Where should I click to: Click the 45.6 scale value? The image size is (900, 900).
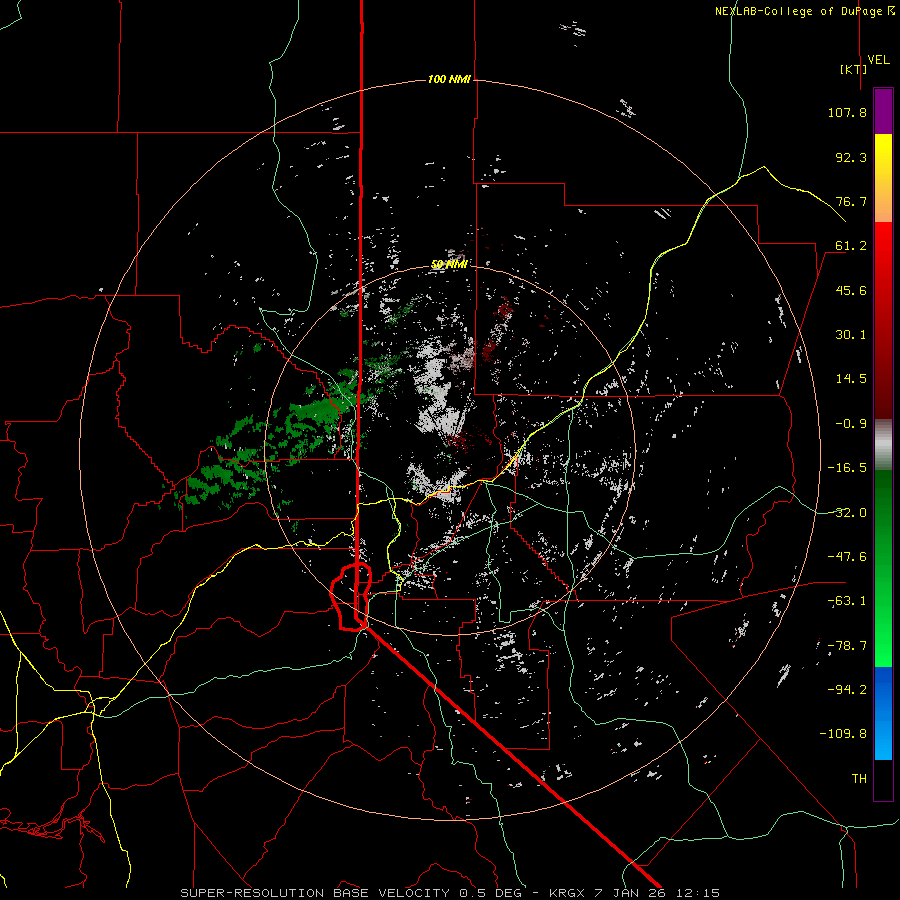(851, 290)
